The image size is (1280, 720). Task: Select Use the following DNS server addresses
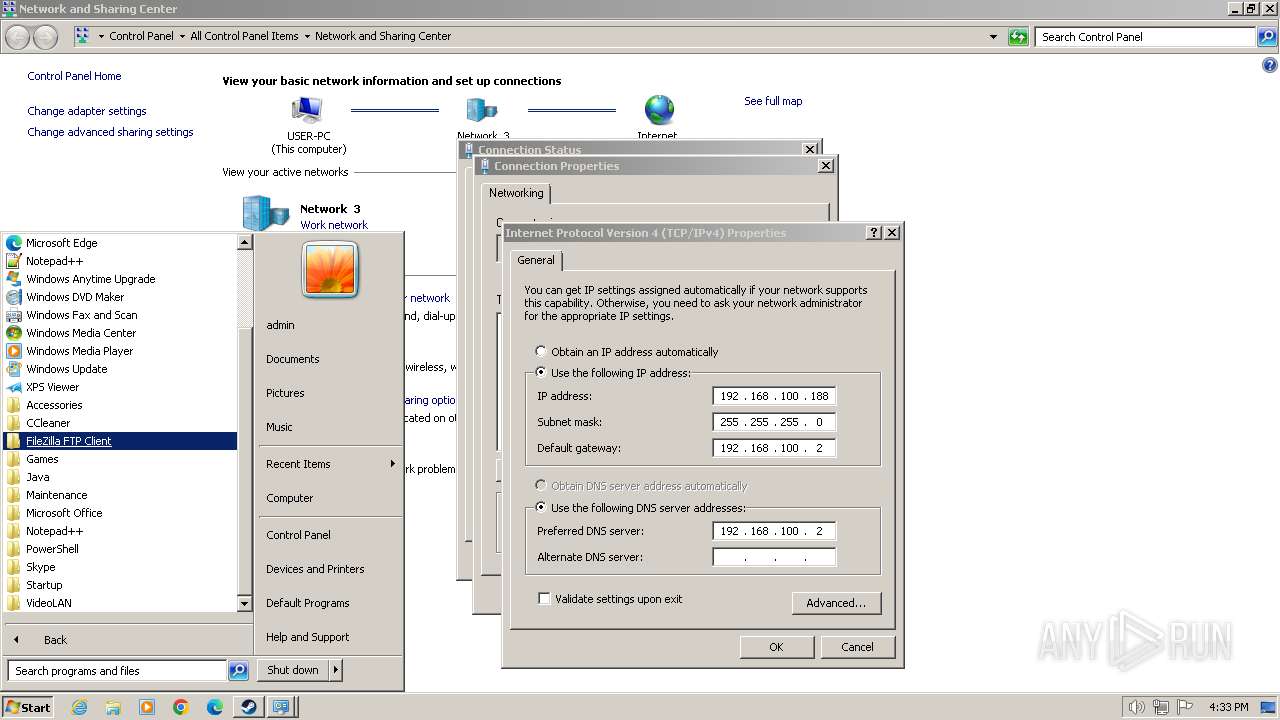coord(541,508)
